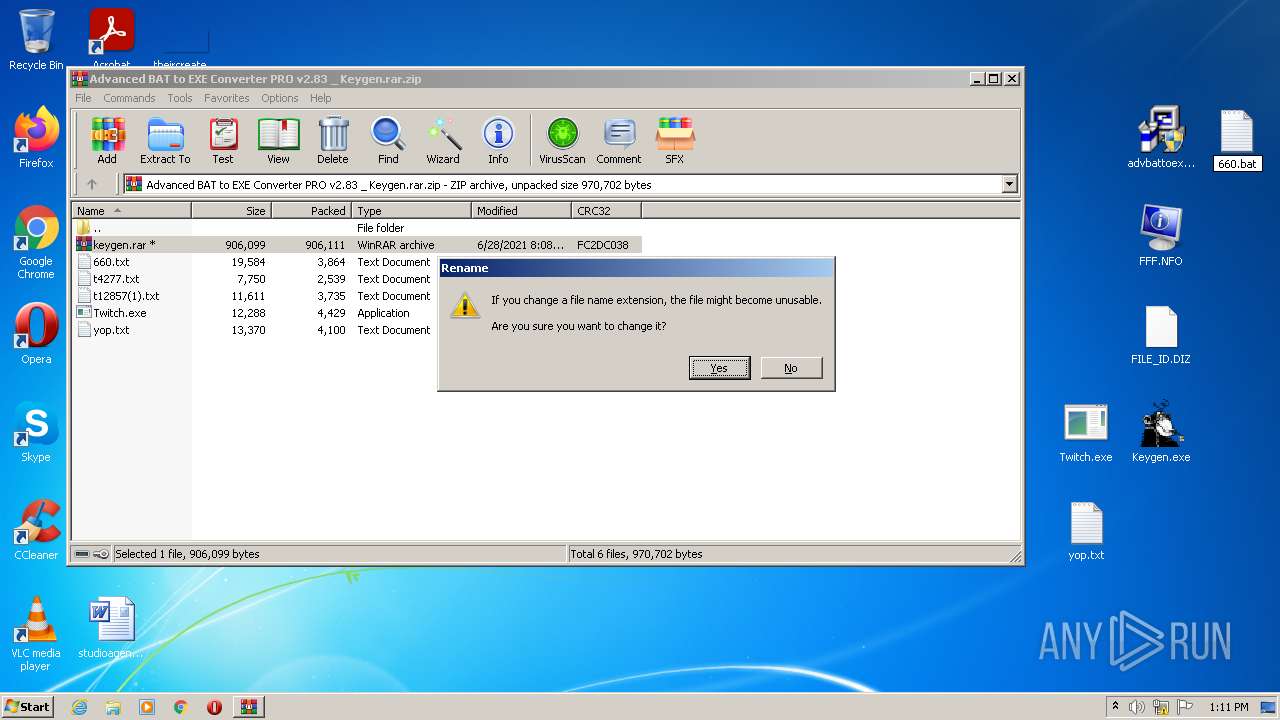The image size is (1280, 720).
Task: Select the yop.txt desktop file
Action: 1086,530
